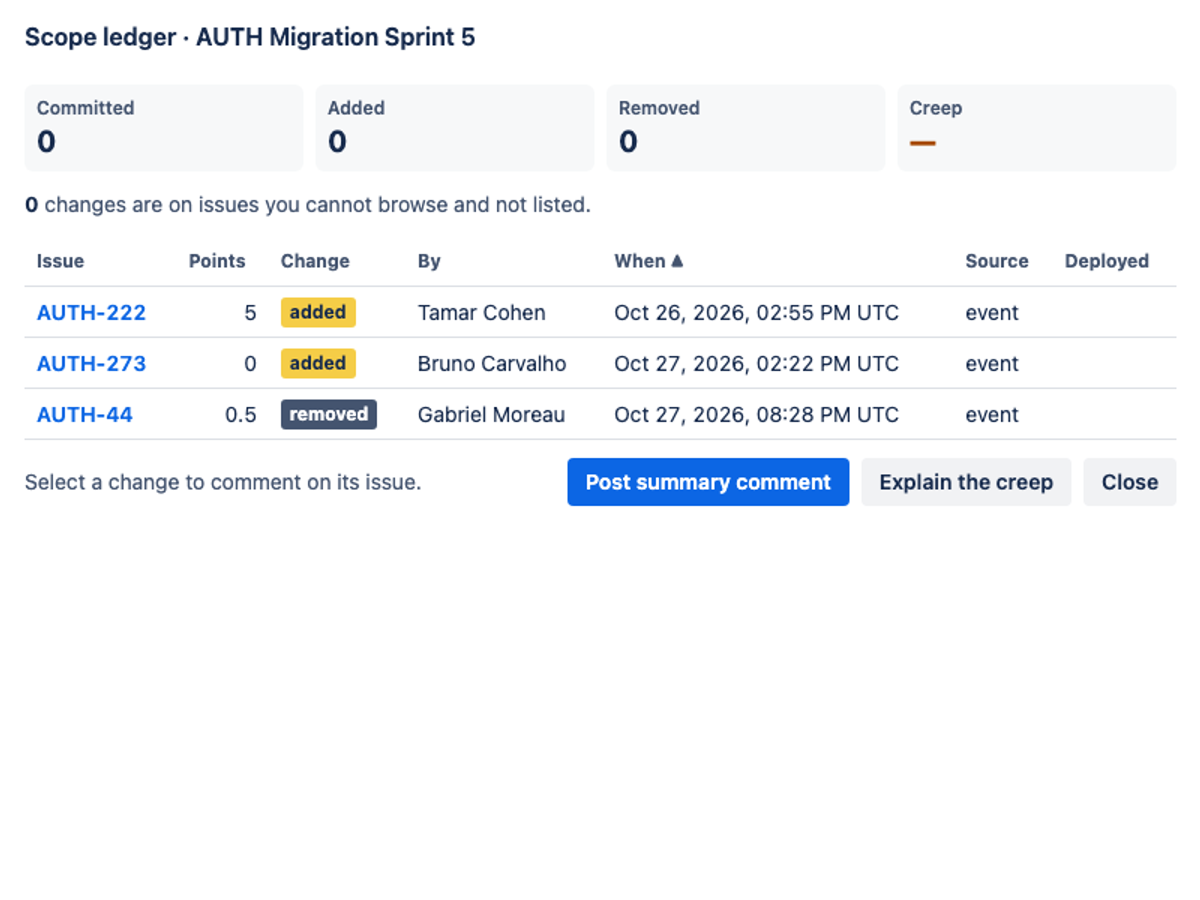Click the 5 points value for AUTH-222
1200x900 pixels.
pyautogui.click(x=250, y=312)
